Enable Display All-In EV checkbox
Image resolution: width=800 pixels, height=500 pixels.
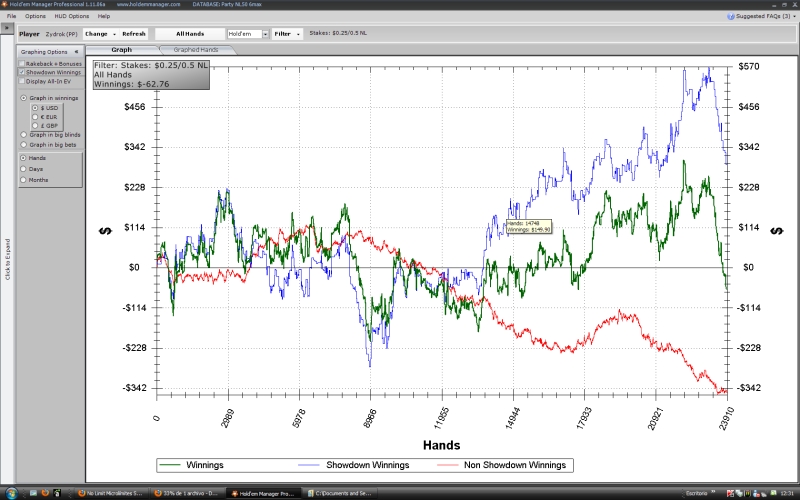tap(22, 81)
